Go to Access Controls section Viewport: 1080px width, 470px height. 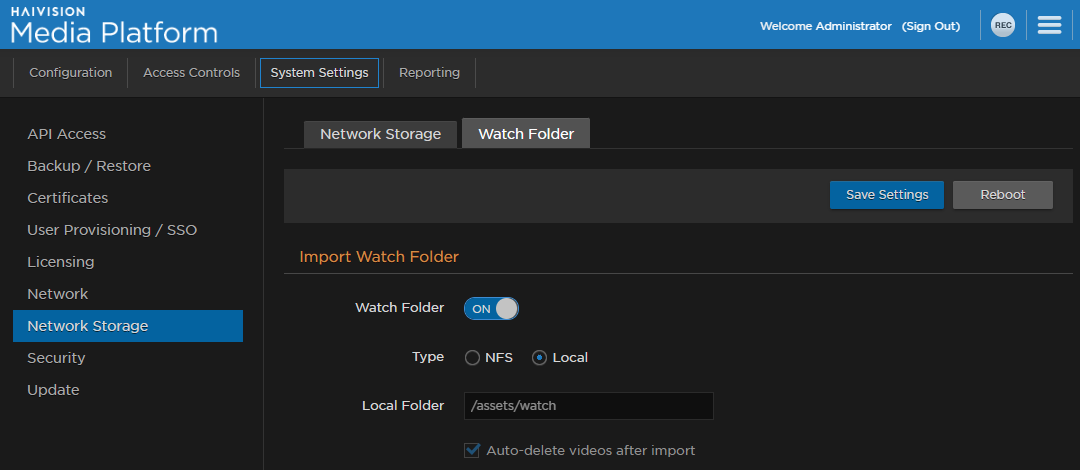tap(191, 73)
